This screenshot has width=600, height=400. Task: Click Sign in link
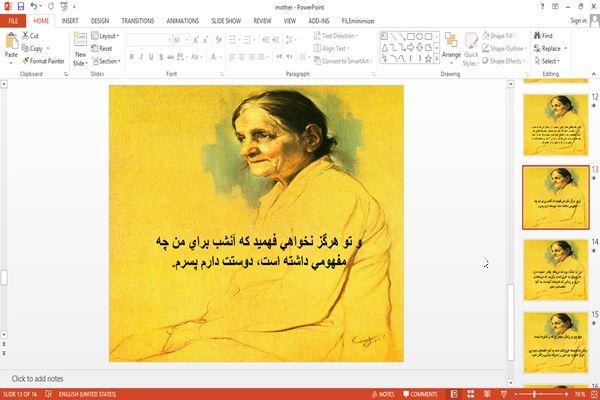[578, 21]
